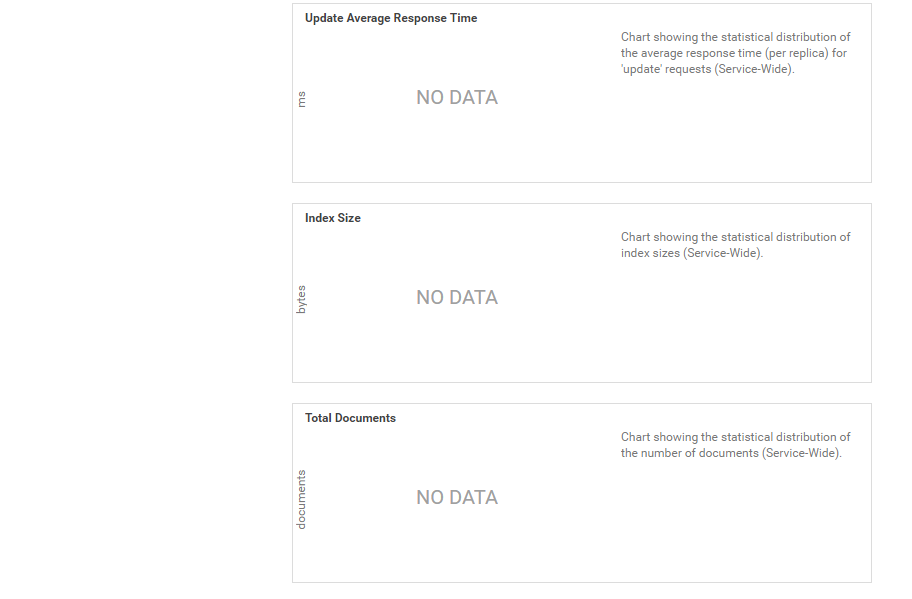The image size is (912, 599).
Task: Click NO DATA in Update Average Response Time chart
Action: click(x=457, y=98)
